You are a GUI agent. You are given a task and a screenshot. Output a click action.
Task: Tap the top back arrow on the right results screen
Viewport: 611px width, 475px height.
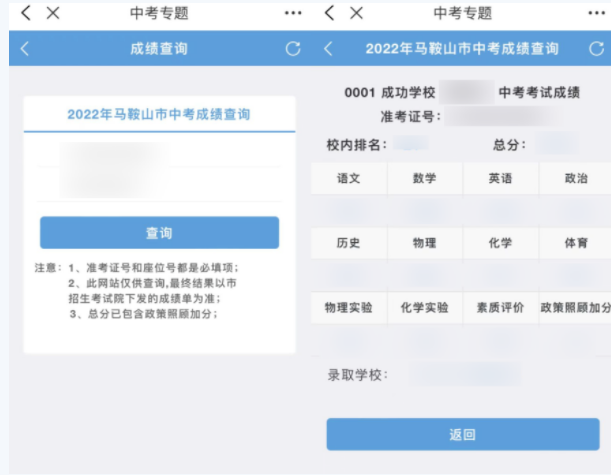tap(329, 13)
